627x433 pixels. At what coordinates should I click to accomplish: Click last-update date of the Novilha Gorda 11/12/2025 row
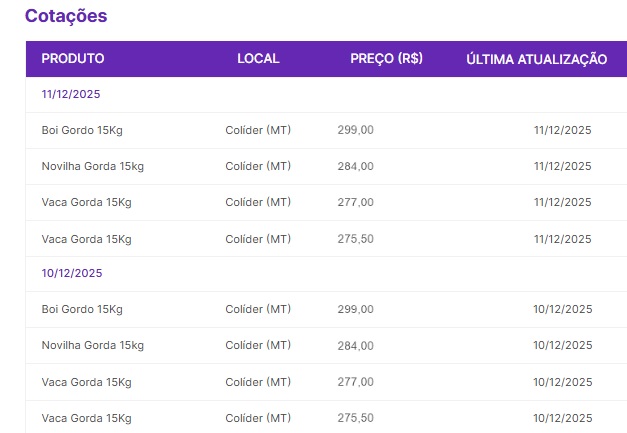(563, 166)
